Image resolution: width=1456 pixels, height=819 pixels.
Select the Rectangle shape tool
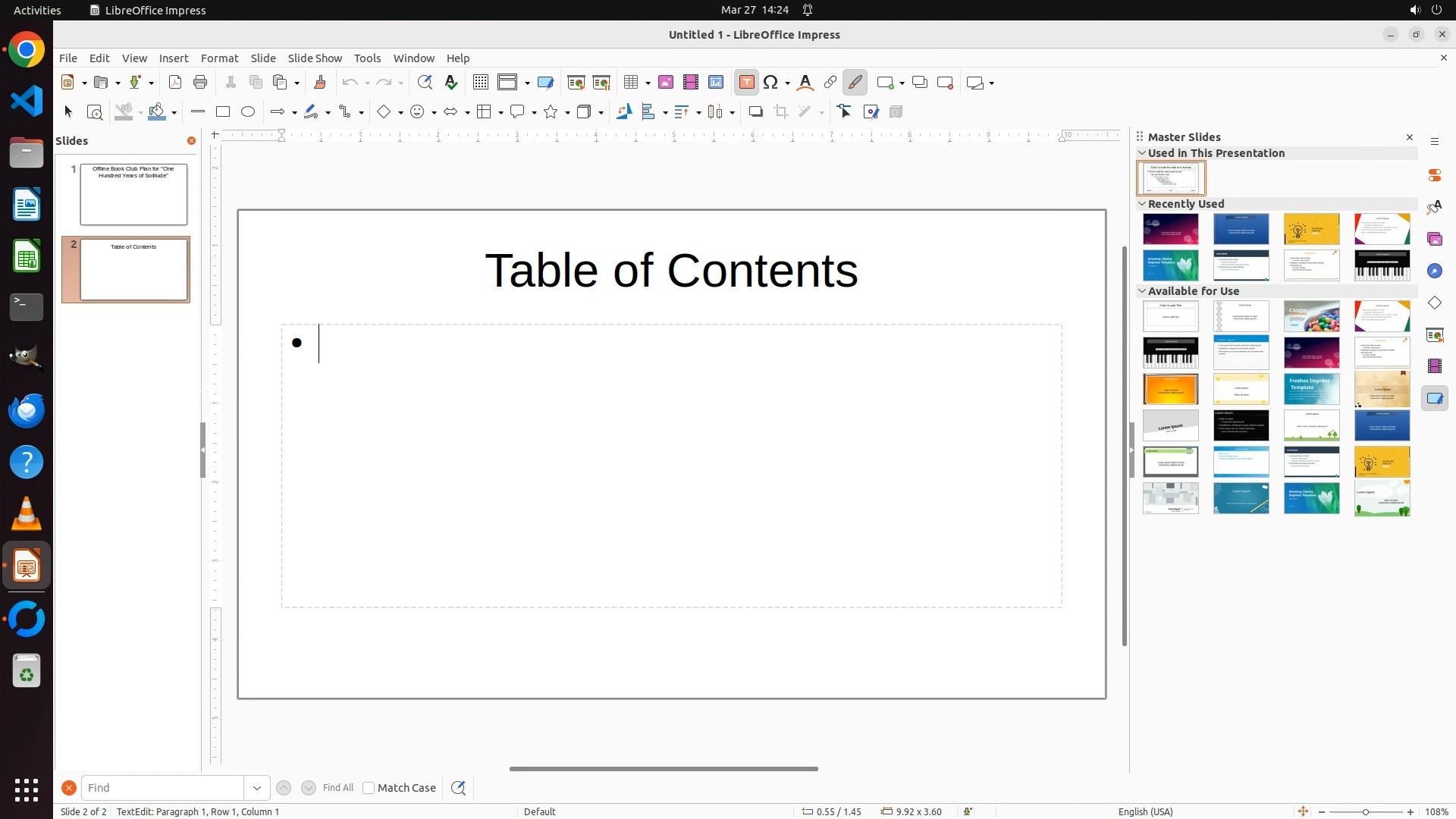[223, 112]
